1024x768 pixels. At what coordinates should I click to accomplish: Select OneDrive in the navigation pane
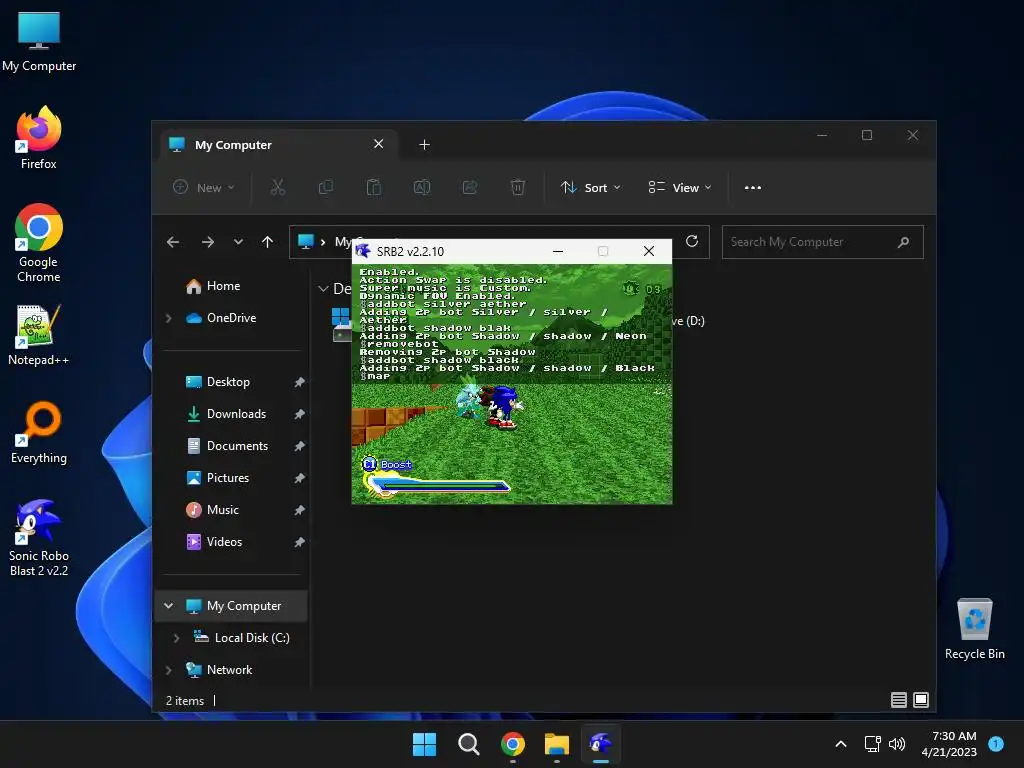coord(232,318)
